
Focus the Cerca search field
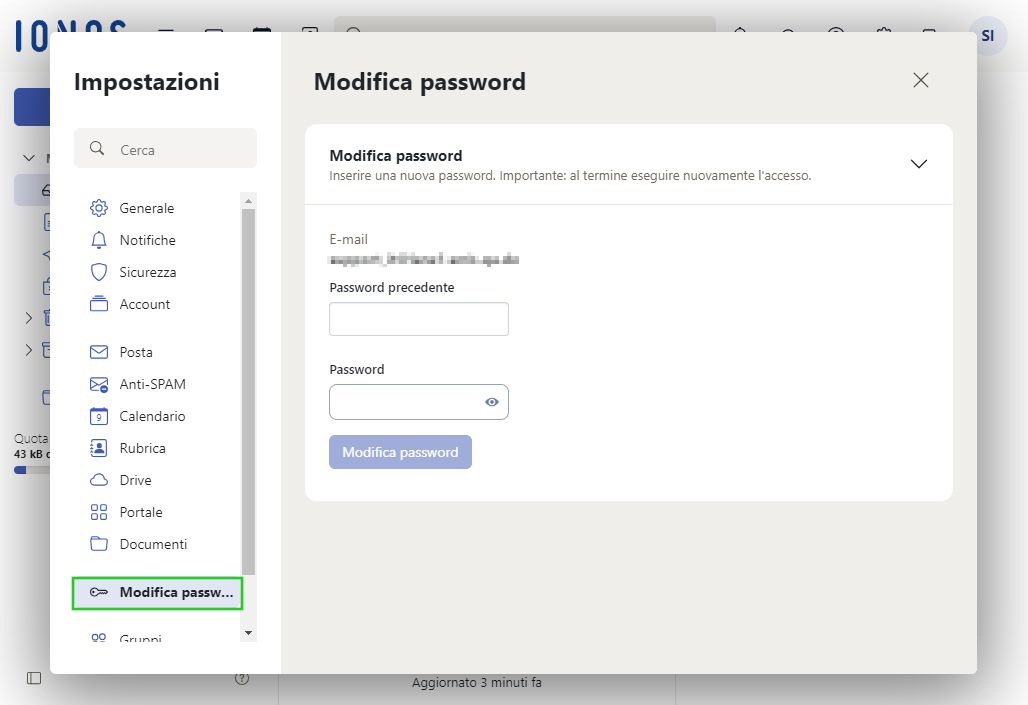[165, 148]
